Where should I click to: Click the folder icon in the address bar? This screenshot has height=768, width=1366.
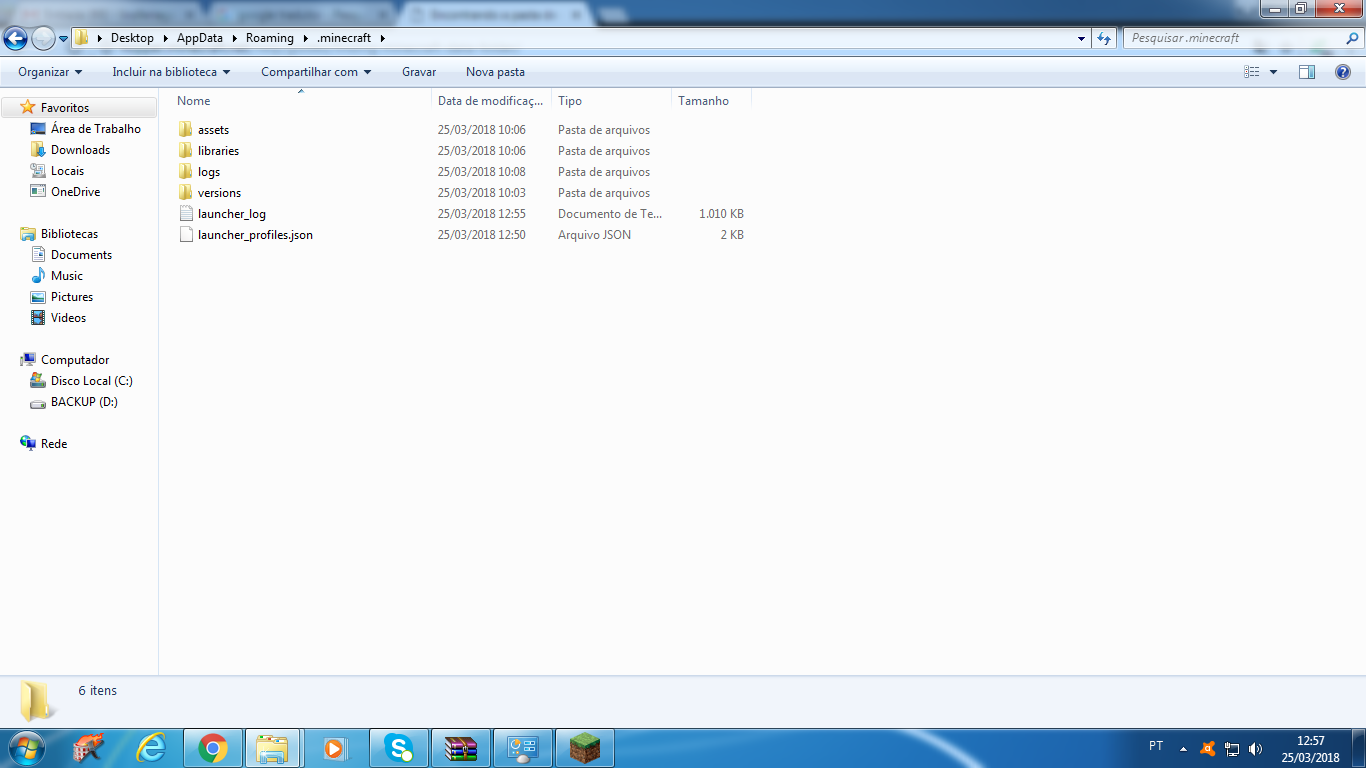[x=82, y=38]
